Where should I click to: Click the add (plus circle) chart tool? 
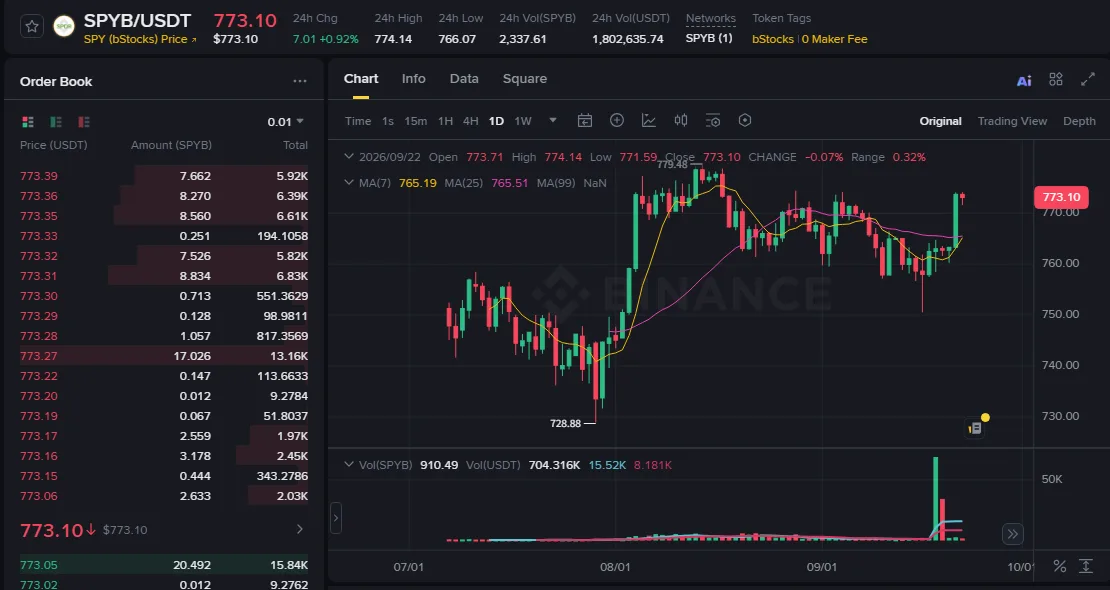617,120
